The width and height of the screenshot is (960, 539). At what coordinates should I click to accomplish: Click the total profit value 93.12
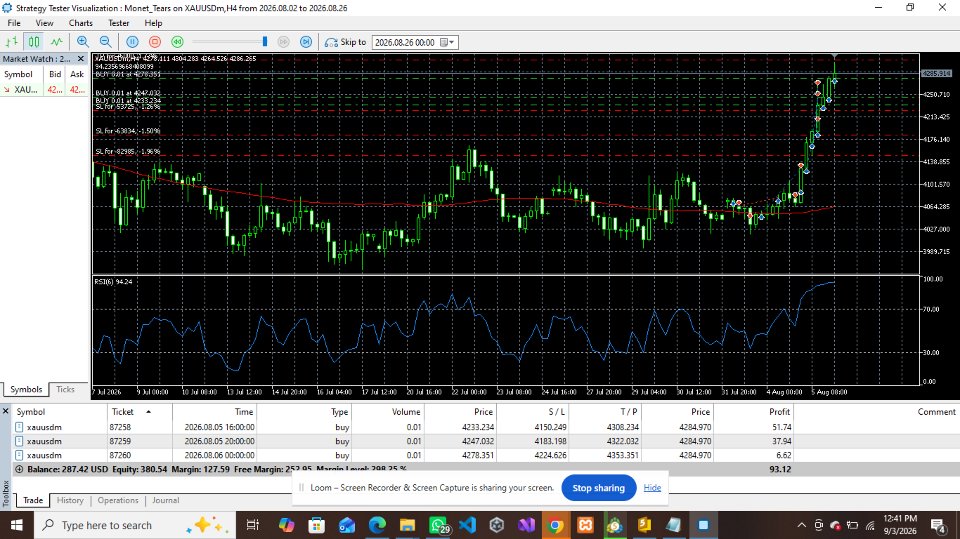(780, 469)
